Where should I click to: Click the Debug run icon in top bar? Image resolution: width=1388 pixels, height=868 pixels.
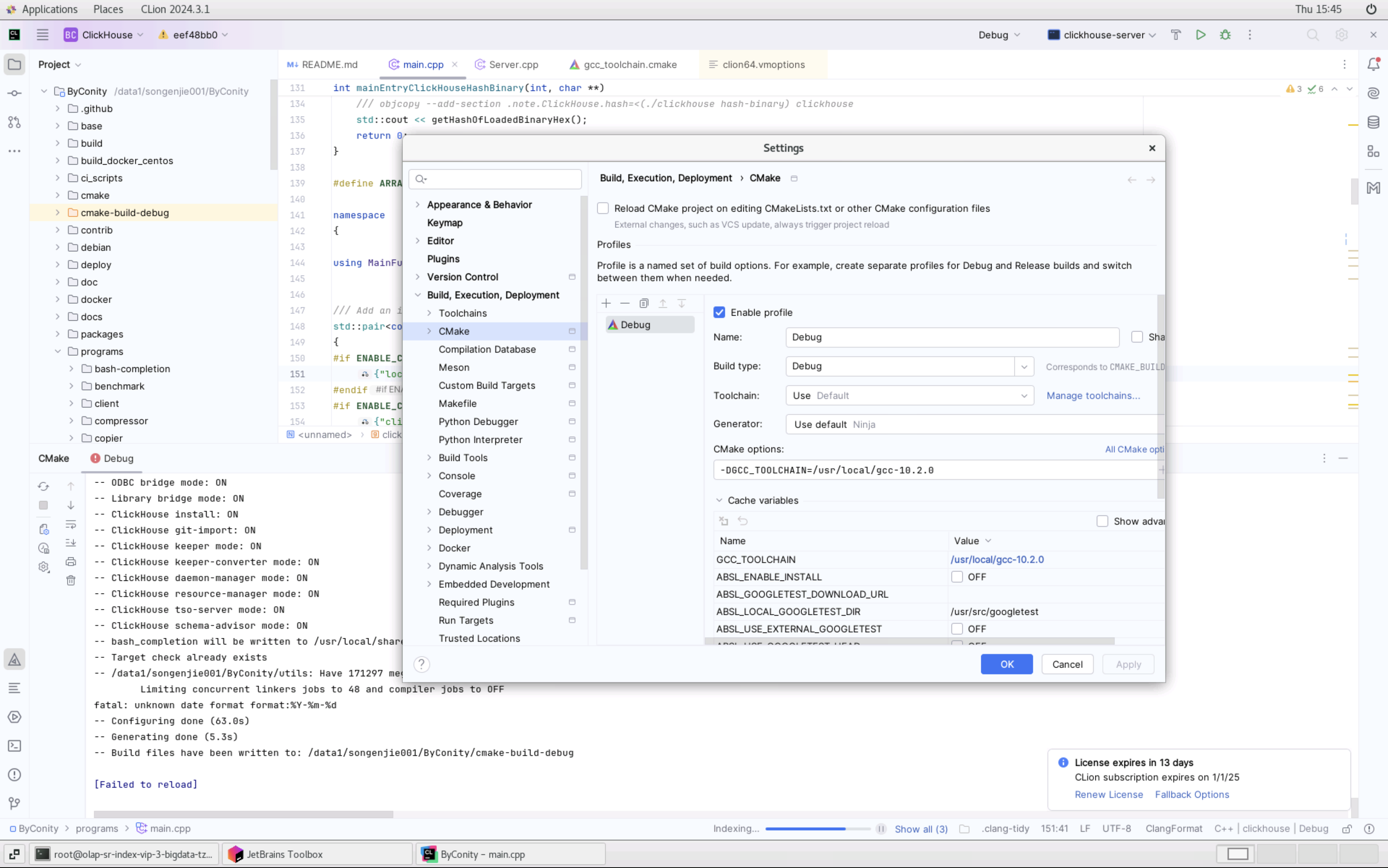coord(1225,35)
